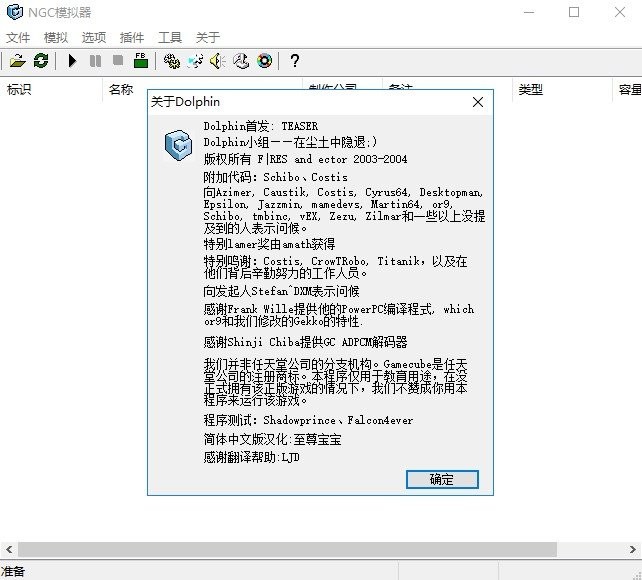This screenshot has width=642, height=580.
Task: Minimize the NGC模拟器 window
Action: click(x=529, y=12)
